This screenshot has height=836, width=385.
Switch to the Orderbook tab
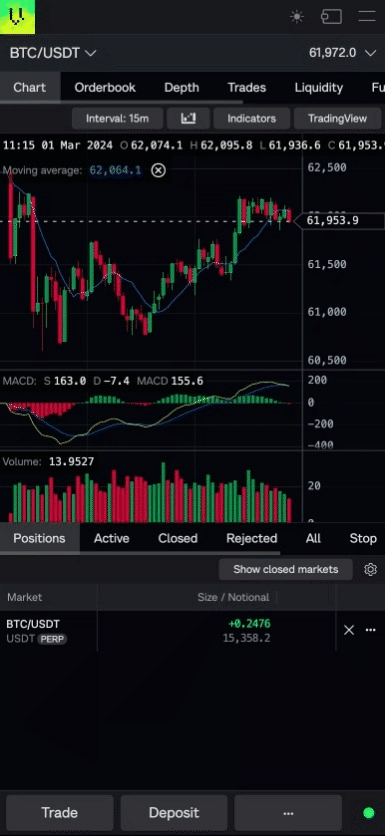pos(105,87)
